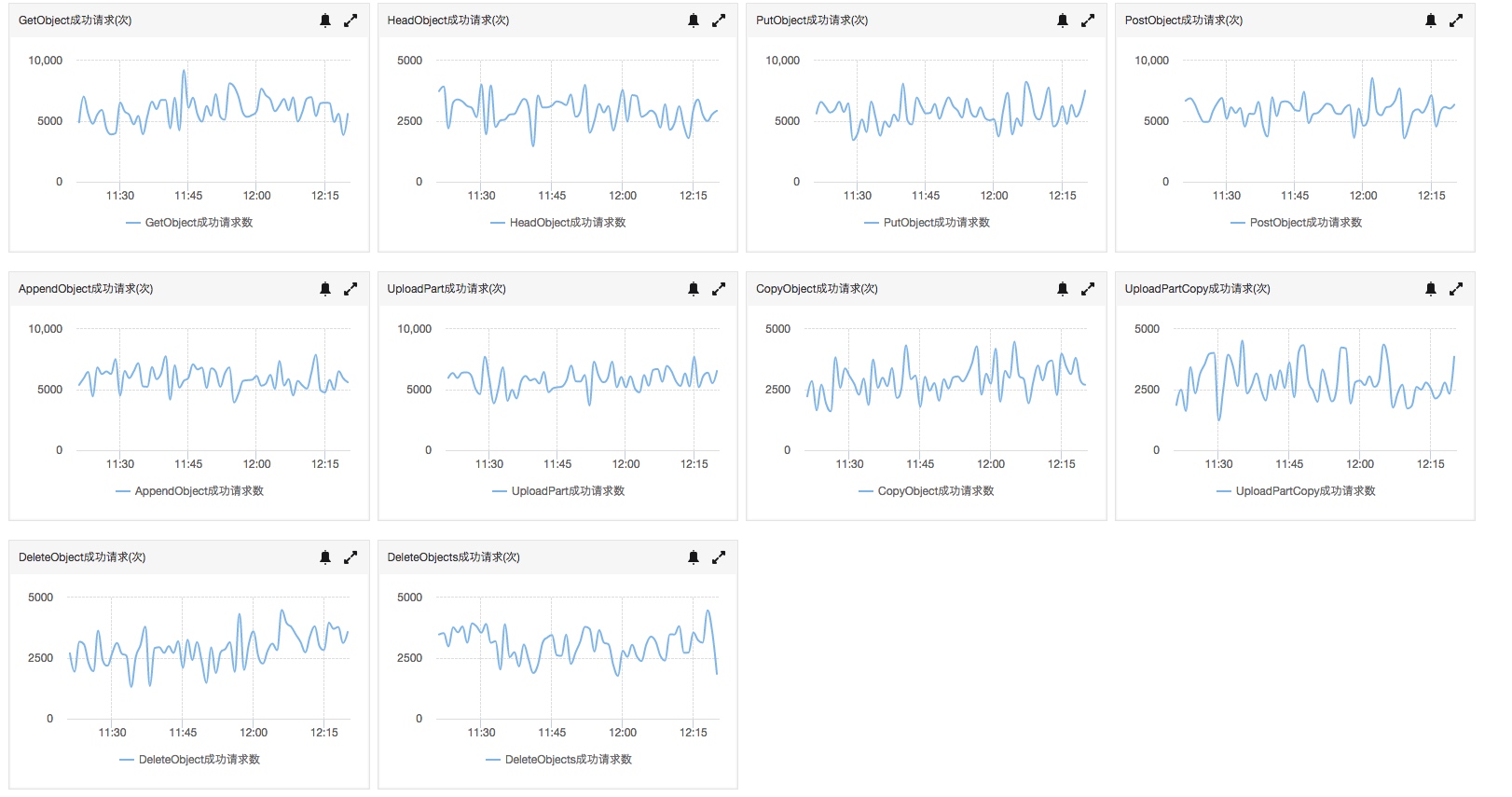Screen dimensions: 1512x797
Task: Toggle GetObject成功请求数 legend series
Action: pyautogui.click(x=189, y=223)
